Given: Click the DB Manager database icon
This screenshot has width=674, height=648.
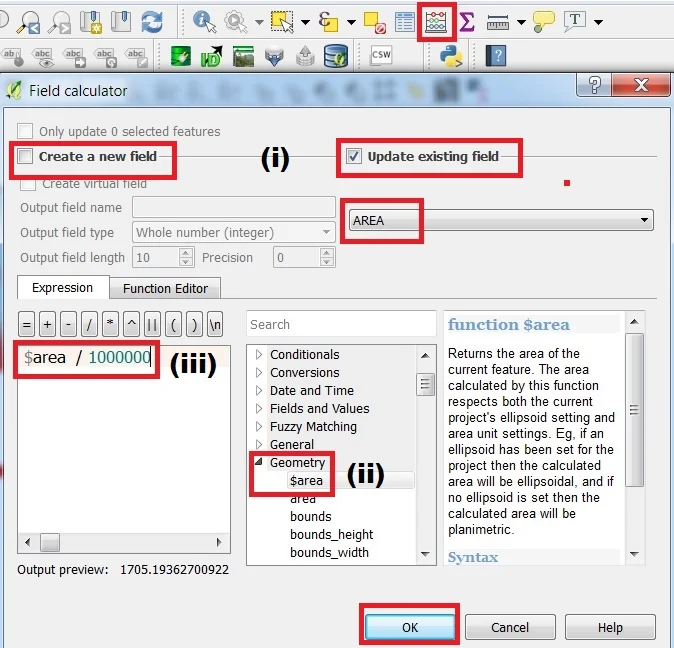Looking at the screenshot, I should [x=336, y=56].
